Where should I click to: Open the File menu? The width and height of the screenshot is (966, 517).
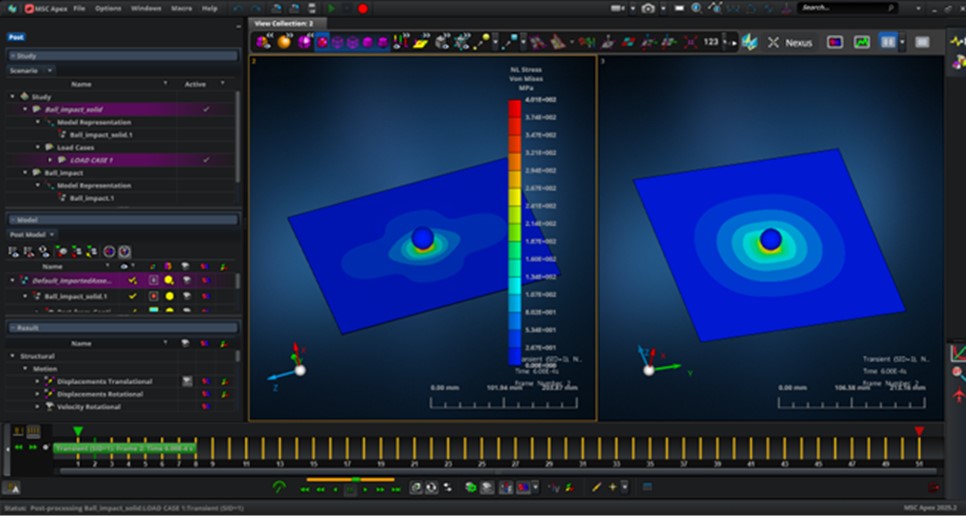(79, 8)
